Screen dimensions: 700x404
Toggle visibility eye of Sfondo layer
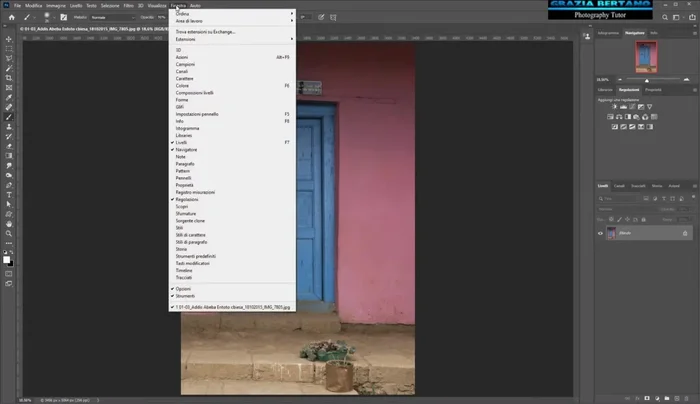[601, 232]
